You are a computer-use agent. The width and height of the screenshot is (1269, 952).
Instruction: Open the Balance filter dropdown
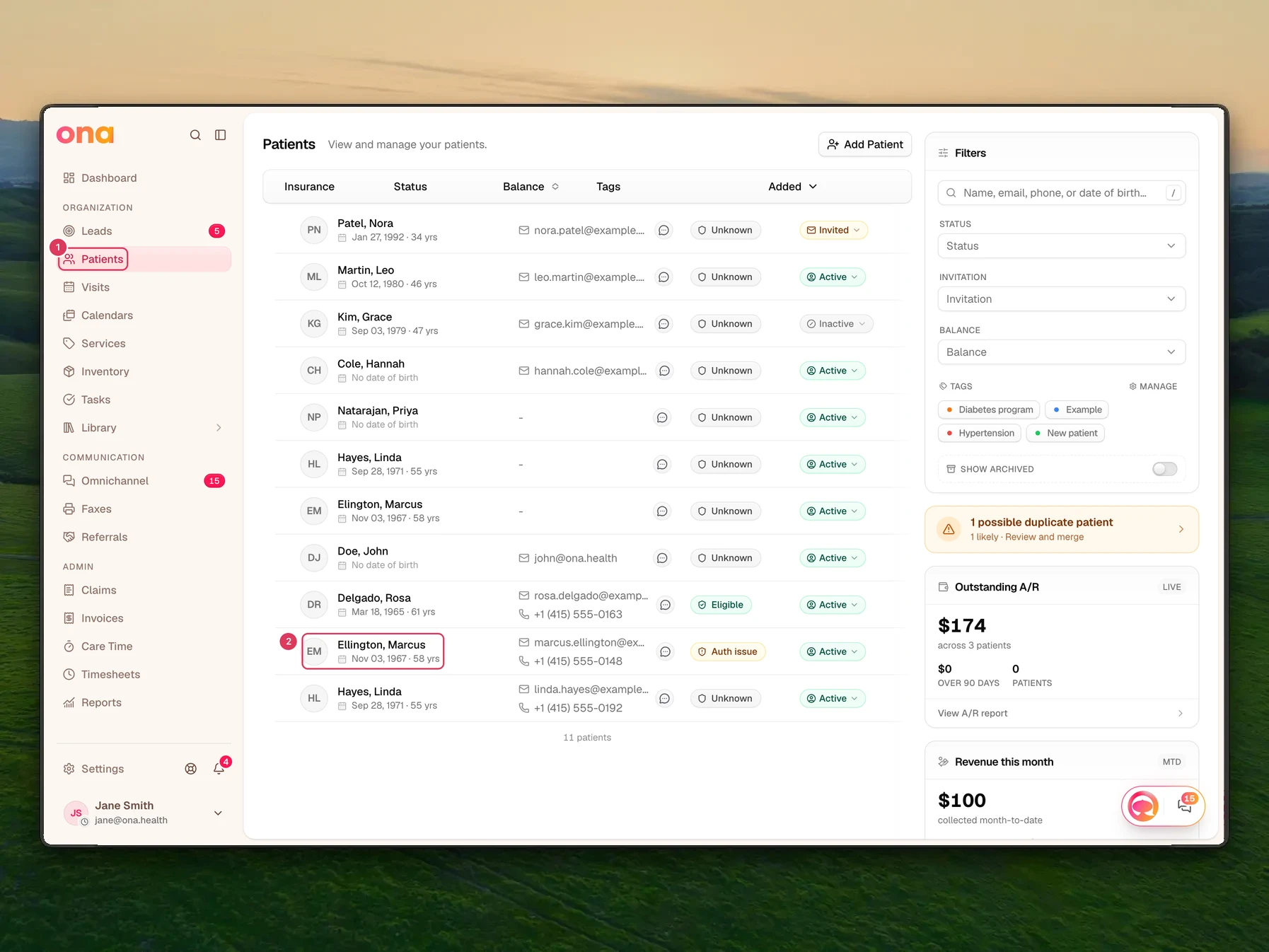click(1061, 352)
